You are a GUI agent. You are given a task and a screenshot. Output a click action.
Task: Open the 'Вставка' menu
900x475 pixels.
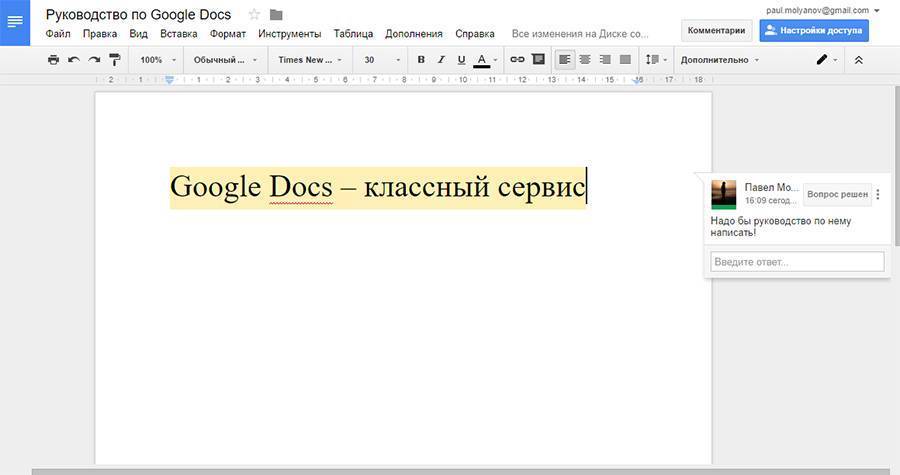click(179, 34)
